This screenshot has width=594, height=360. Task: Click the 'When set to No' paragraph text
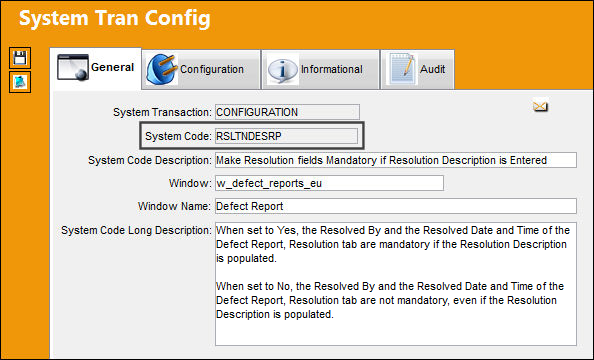coord(390,300)
